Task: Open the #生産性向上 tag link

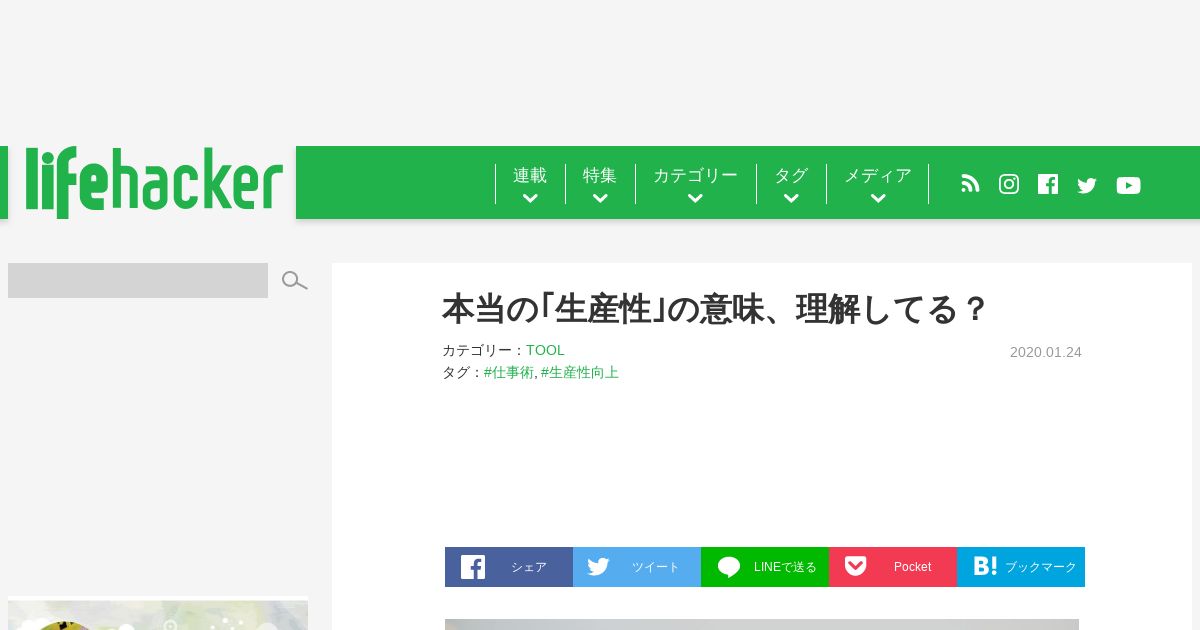Action: 580,372
